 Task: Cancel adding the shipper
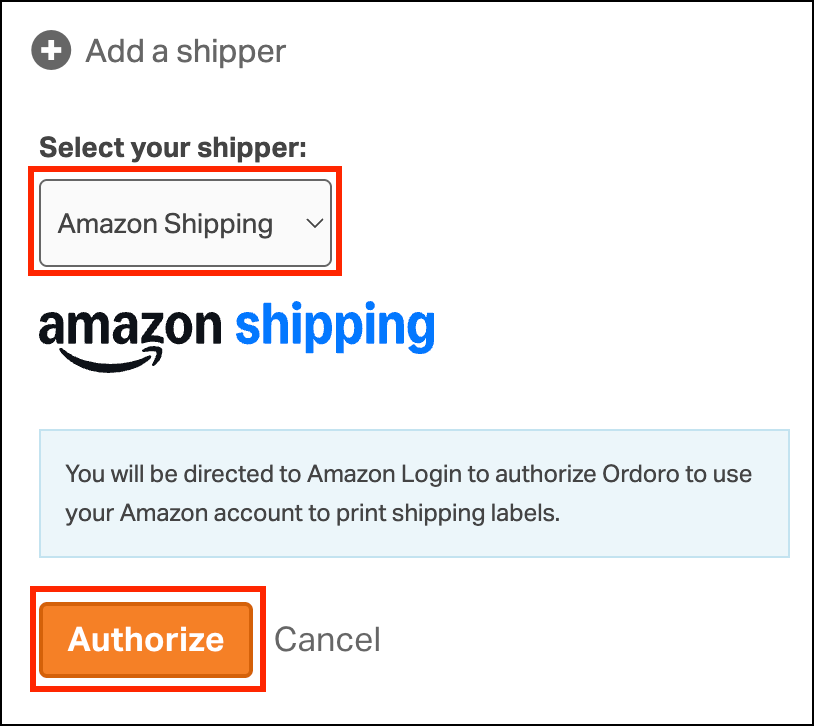[x=328, y=639]
